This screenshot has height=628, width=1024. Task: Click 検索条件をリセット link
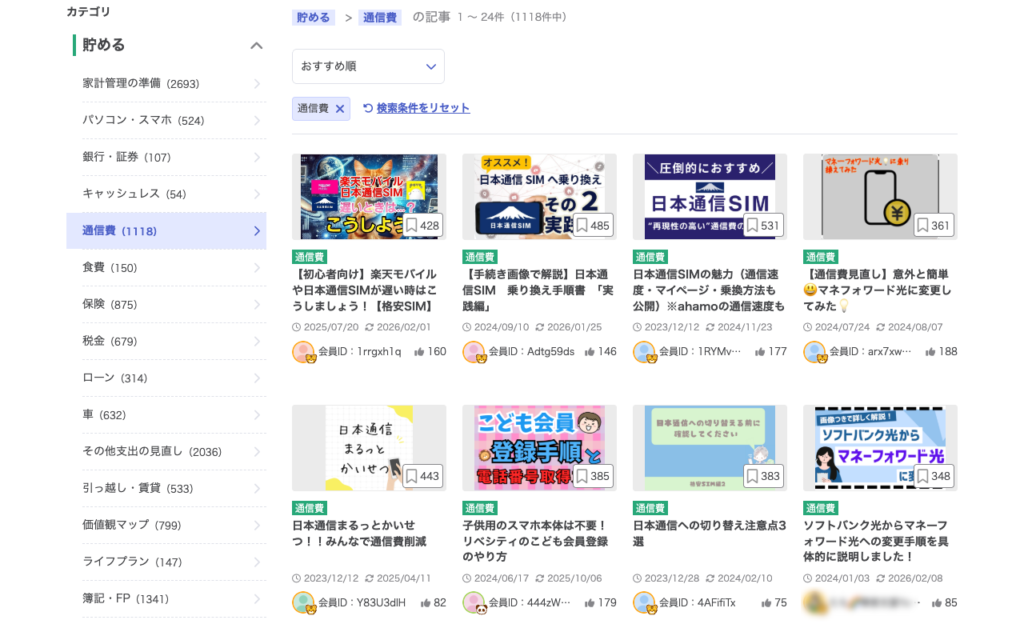click(x=423, y=108)
